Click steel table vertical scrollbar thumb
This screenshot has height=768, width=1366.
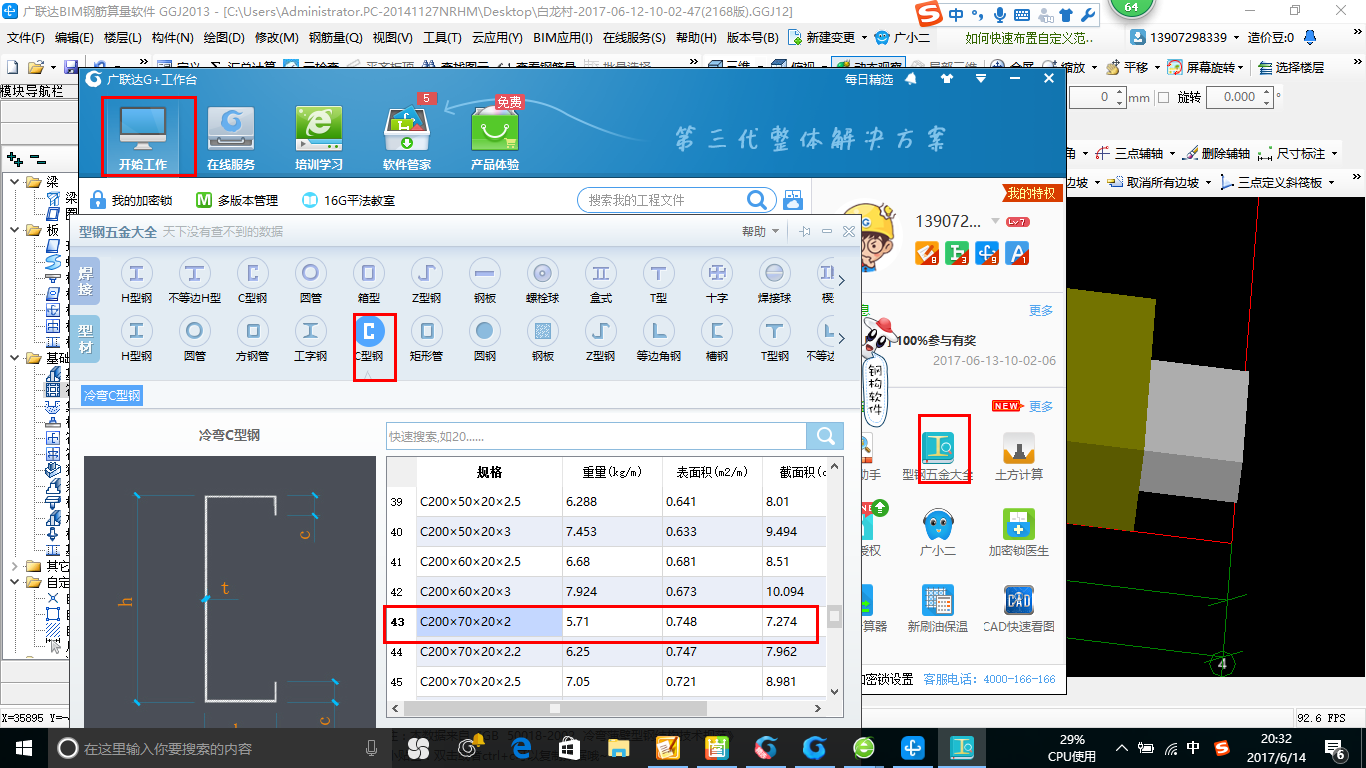835,616
